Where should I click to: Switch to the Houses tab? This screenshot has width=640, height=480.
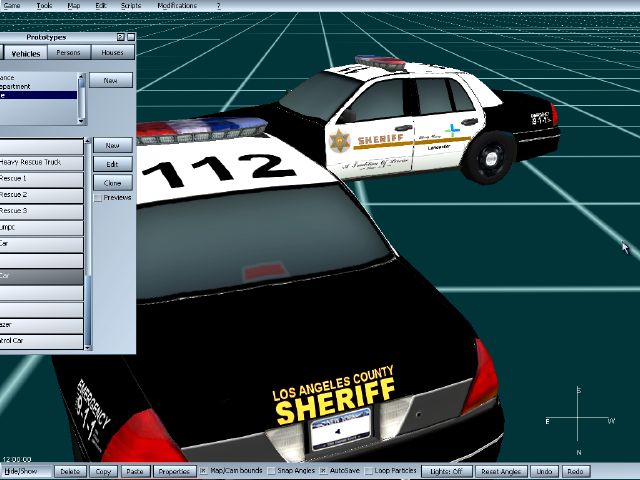pos(112,52)
